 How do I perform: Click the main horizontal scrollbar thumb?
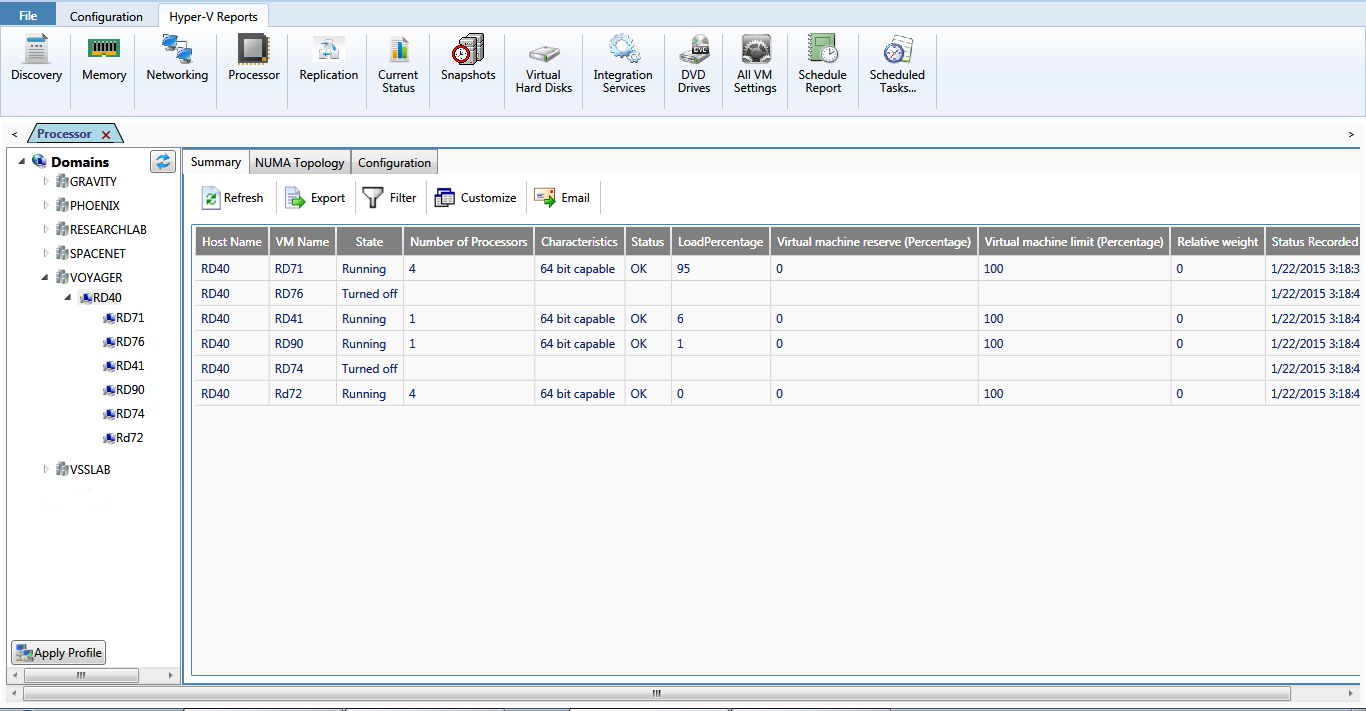[x=656, y=692]
